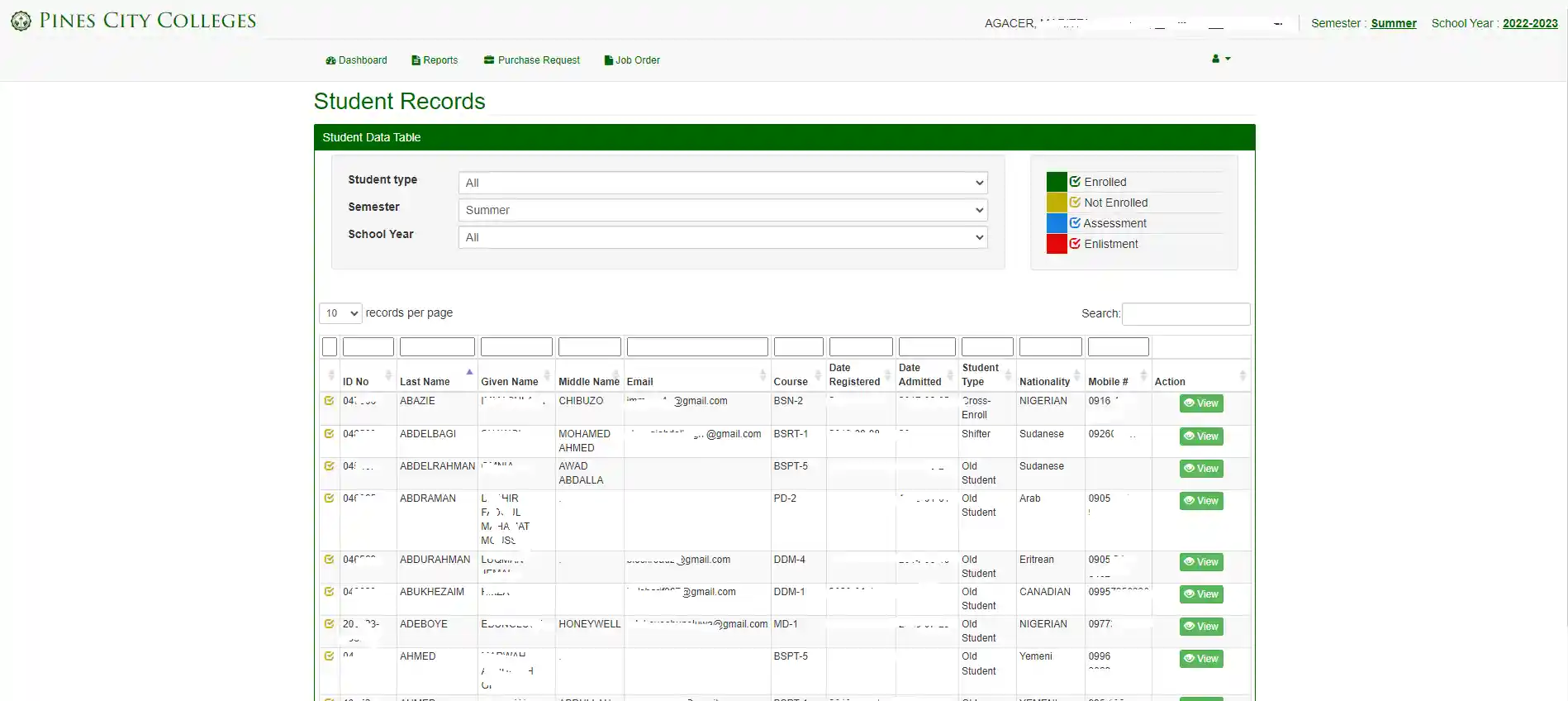The width and height of the screenshot is (1568, 701).
Task: Focus the Email column filter box
Action: pyautogui.click(x=697, y=346)
